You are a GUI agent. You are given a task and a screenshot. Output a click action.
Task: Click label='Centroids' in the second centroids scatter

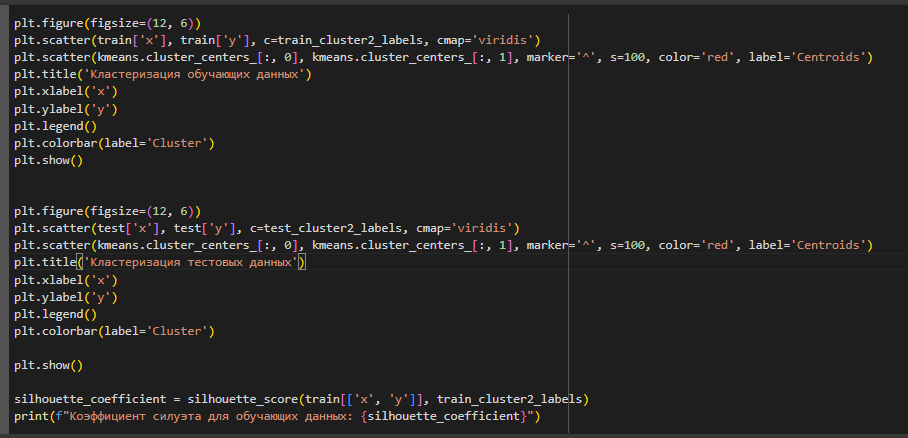(807, 246)
